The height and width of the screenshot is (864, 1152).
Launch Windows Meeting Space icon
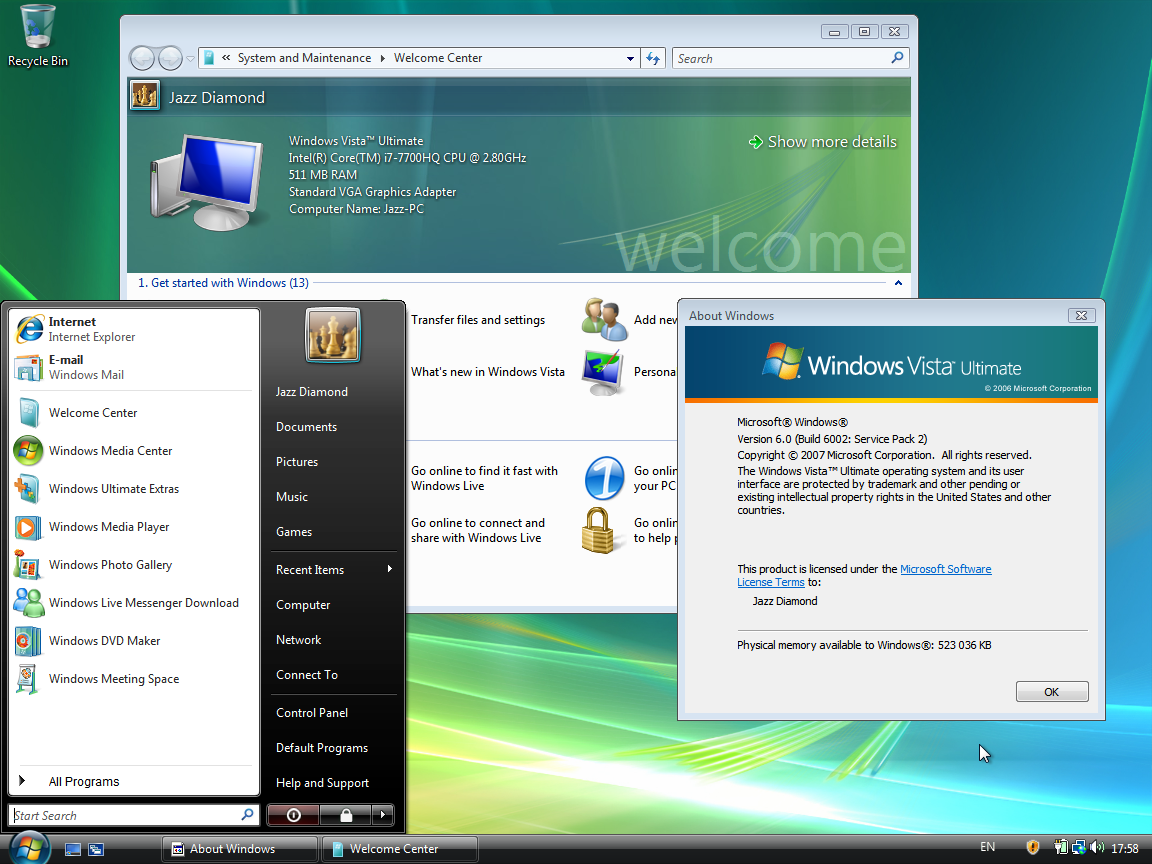pos(28,679)
